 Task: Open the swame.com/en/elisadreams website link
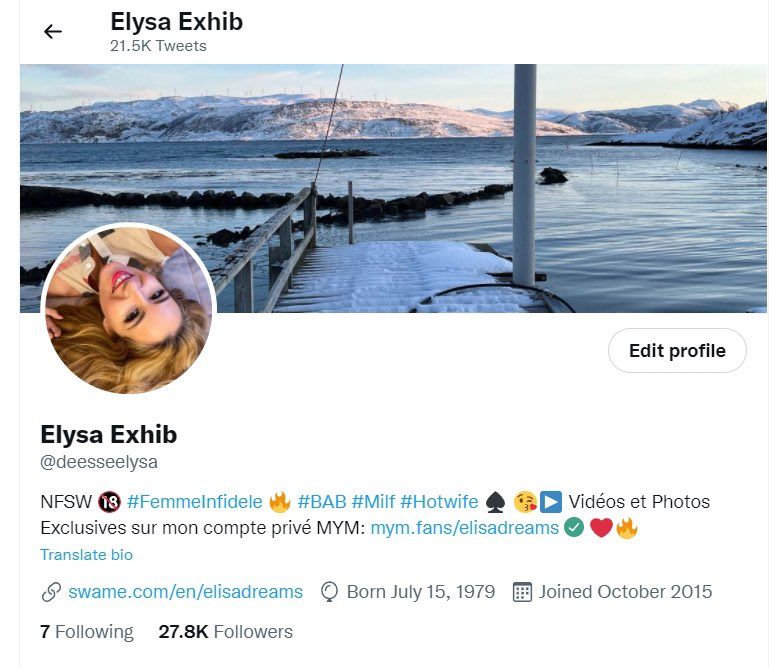(185, 592)
